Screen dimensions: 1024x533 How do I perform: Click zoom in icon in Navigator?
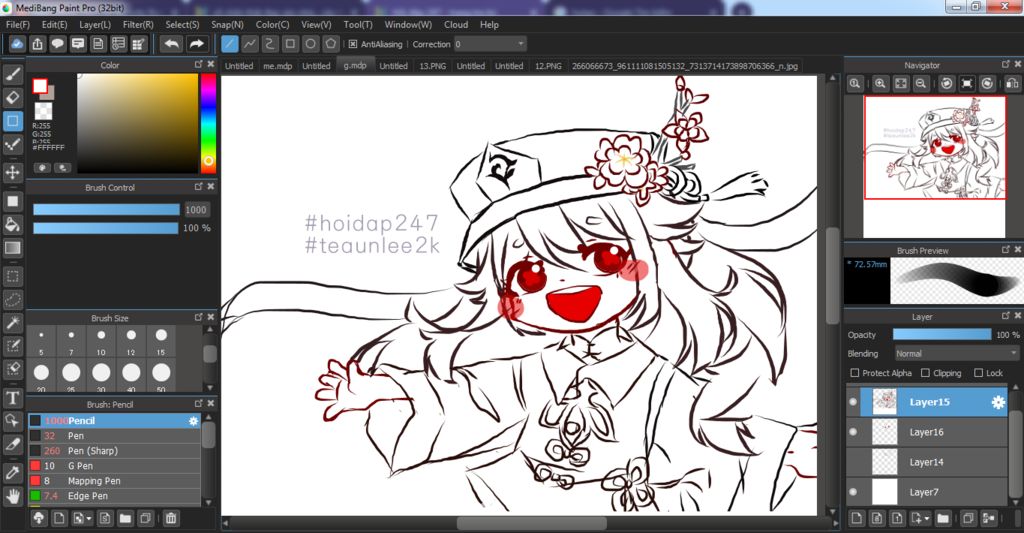(x=880, y=84)
